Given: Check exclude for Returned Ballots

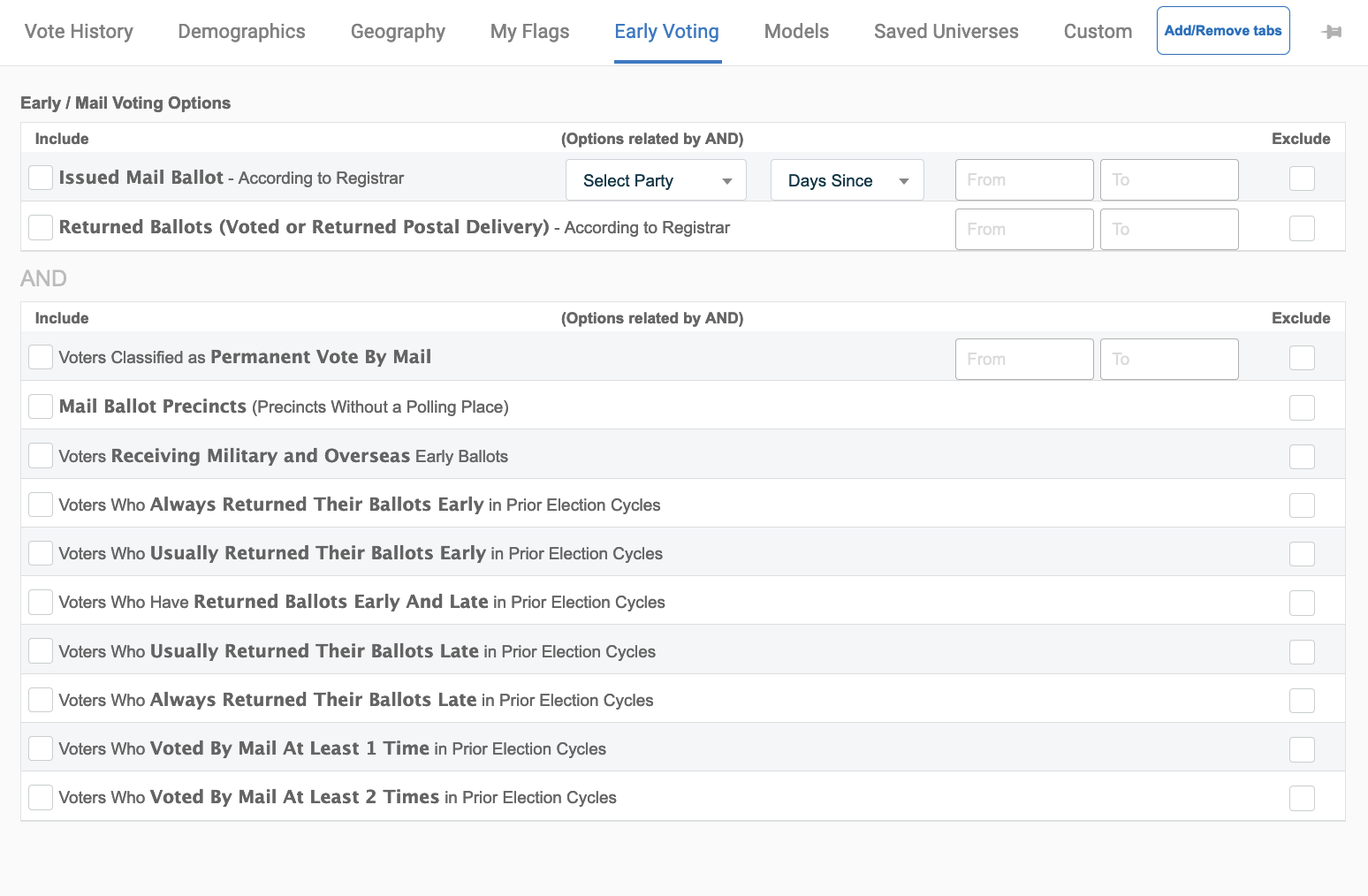Looking at the screenshot, I should [1302, 228].
